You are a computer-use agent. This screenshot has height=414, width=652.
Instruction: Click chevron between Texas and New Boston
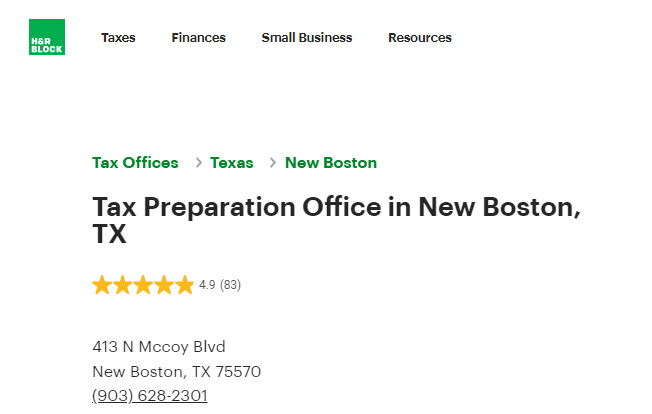tap(273, 163)
